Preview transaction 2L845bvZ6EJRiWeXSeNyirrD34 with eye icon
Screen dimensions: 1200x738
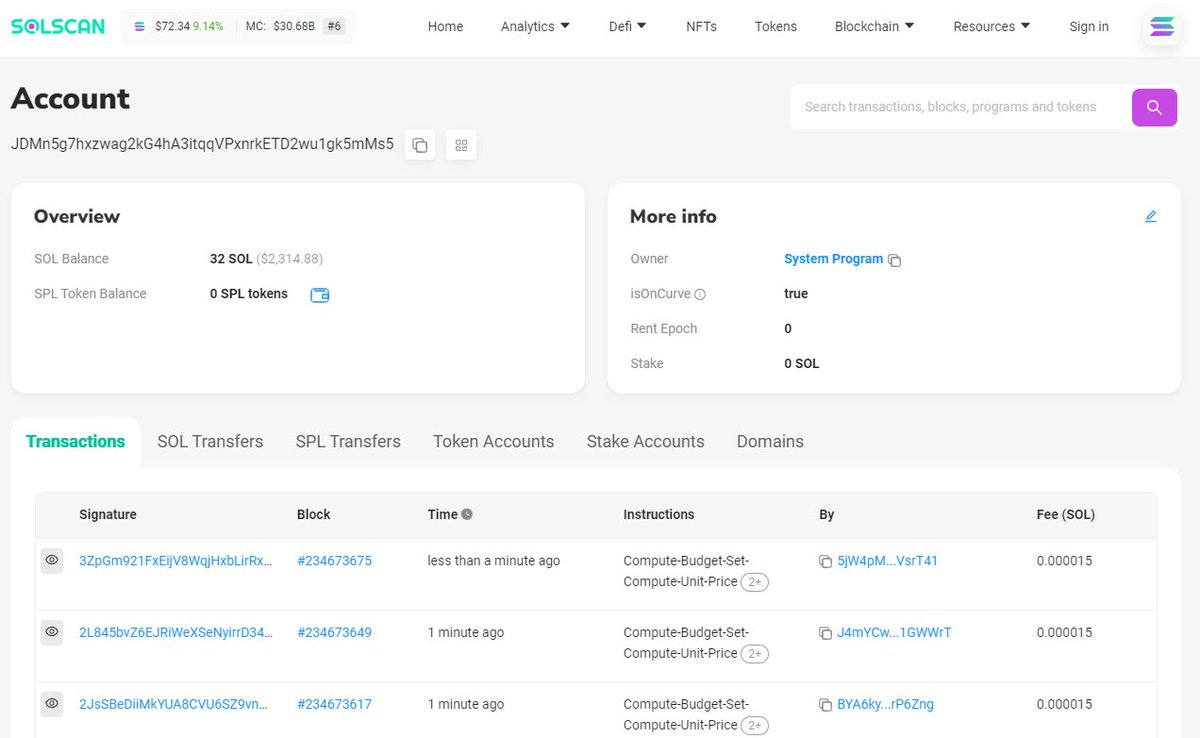click(x=52, y=632)
